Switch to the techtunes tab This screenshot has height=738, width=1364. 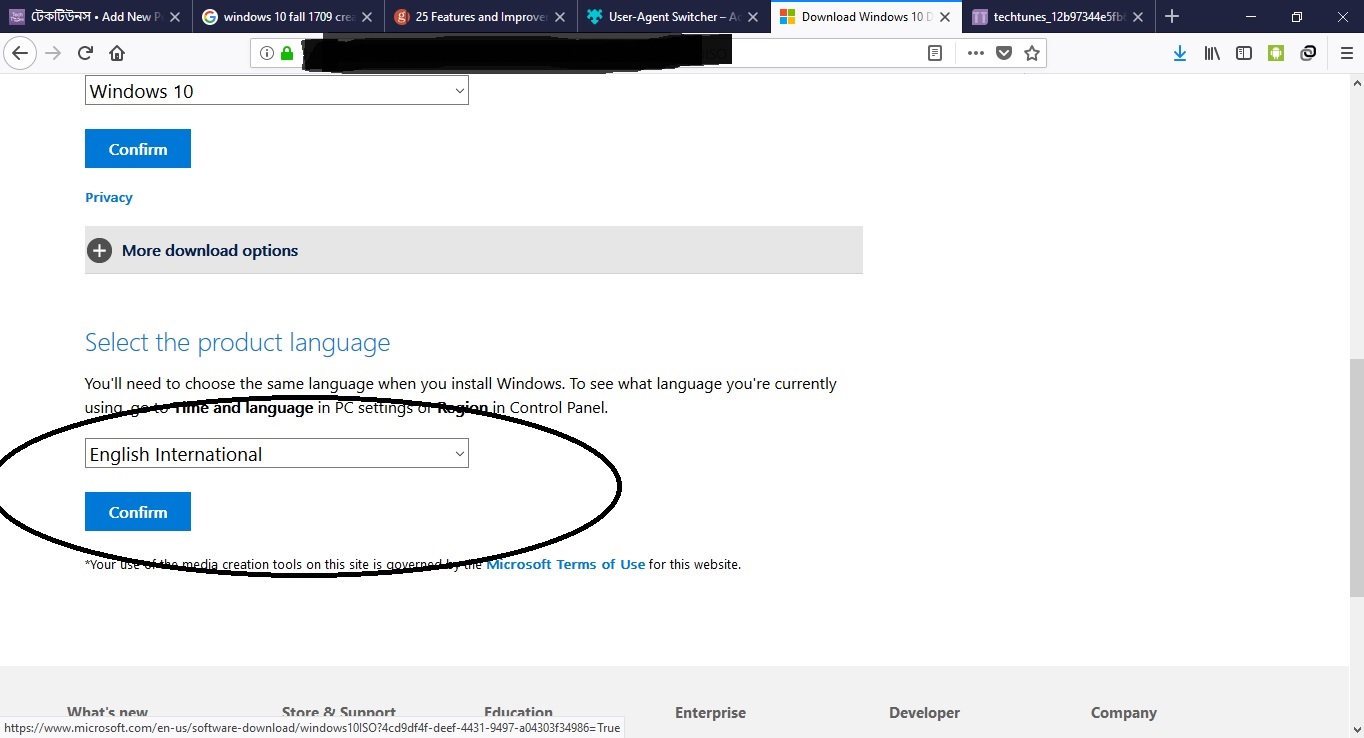[1060, 17]
